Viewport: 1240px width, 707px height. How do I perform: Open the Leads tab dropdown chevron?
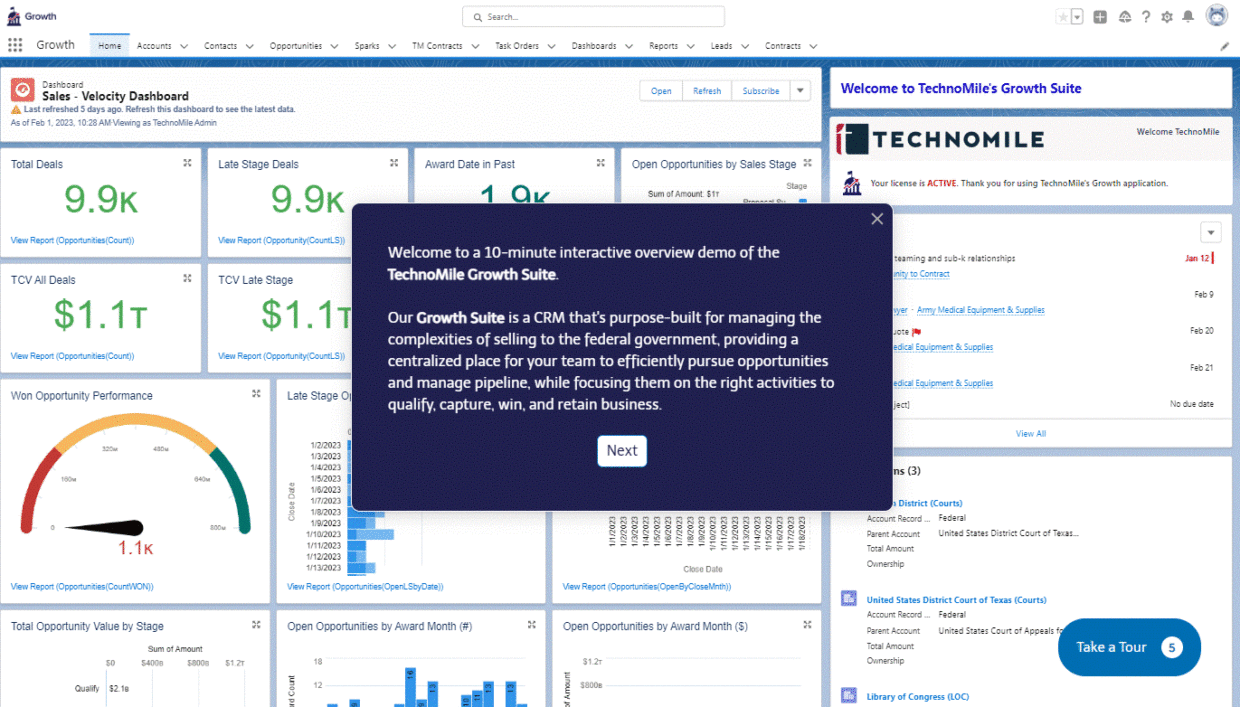pos(744,46)
